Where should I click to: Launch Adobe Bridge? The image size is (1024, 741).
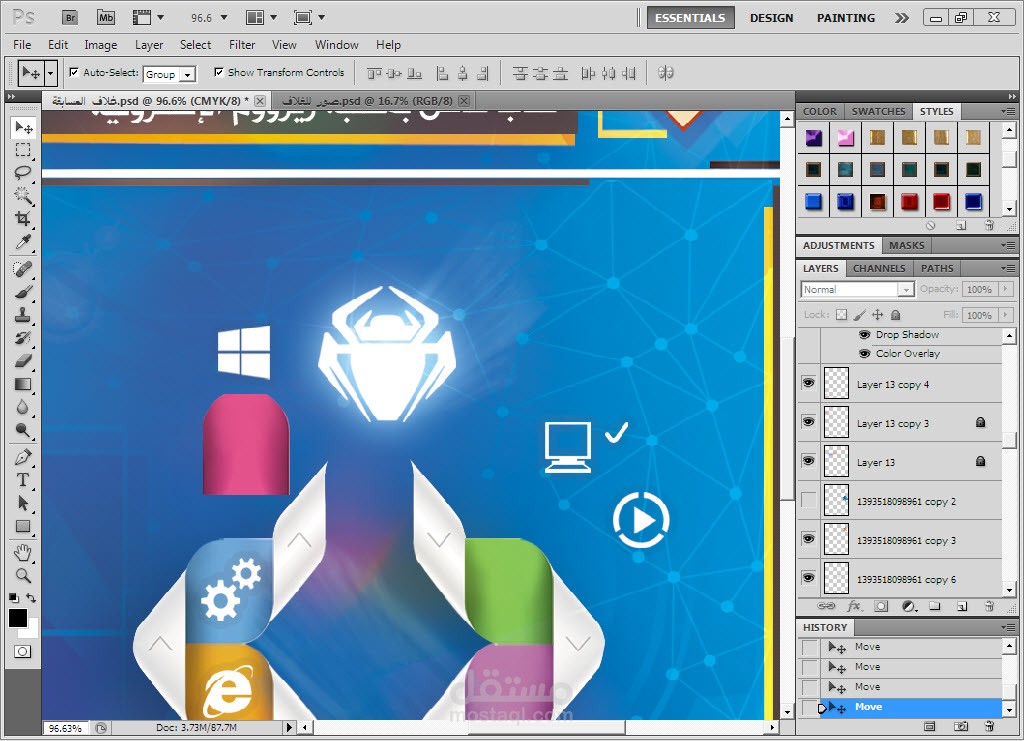click(x=71, y=18)
